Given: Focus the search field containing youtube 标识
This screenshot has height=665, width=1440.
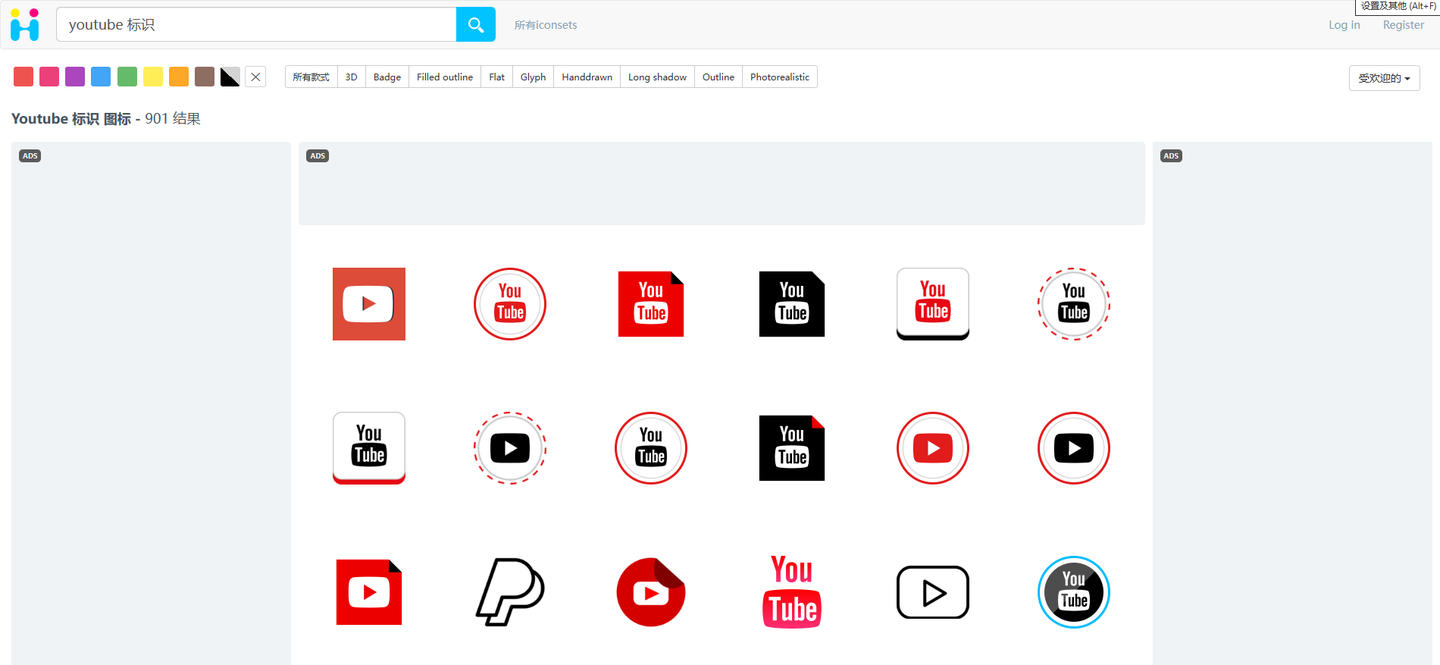Looking at the screenshot, I should coord(256,25).
